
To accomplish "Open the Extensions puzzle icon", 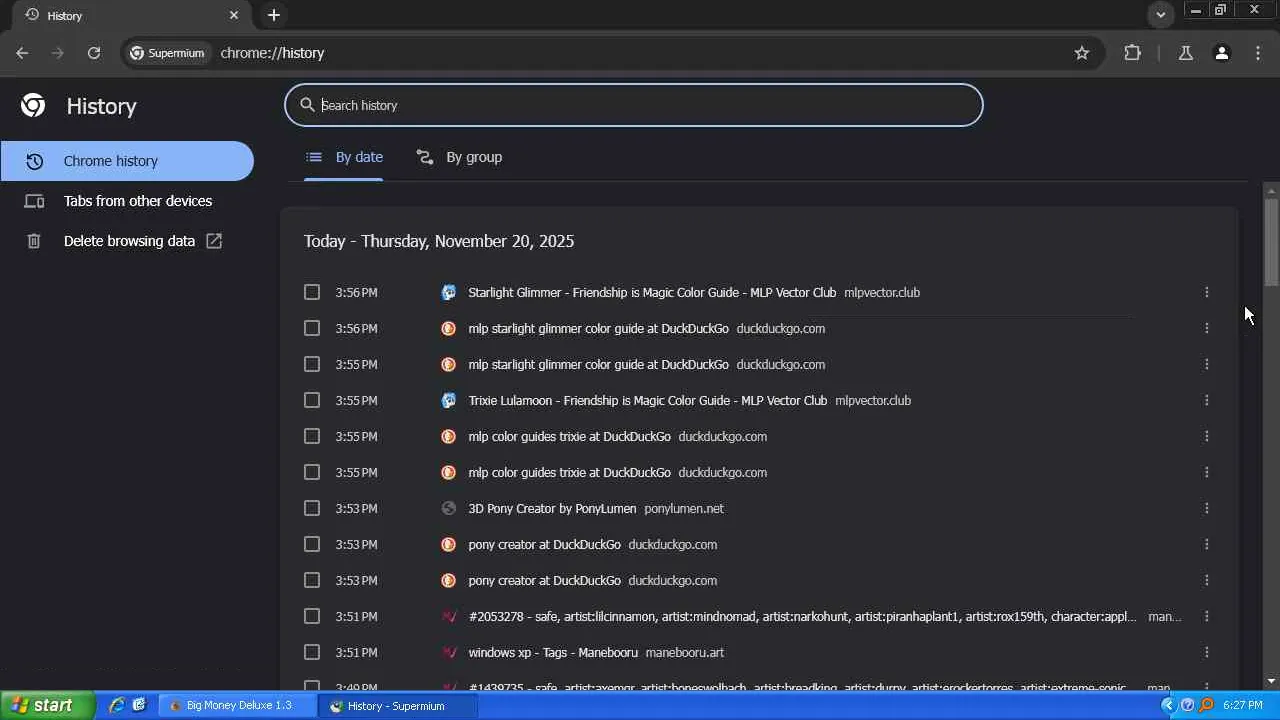I will [x=1132, y=53].
